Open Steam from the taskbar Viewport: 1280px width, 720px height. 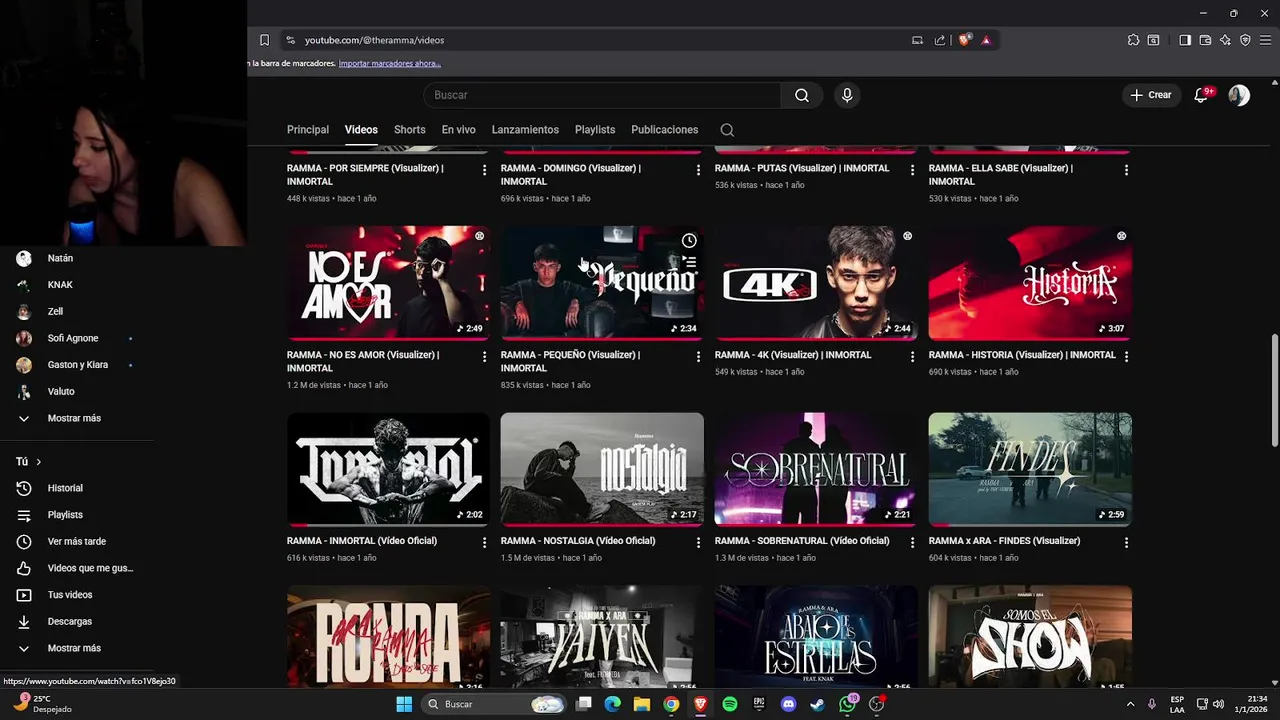point(817,704)
